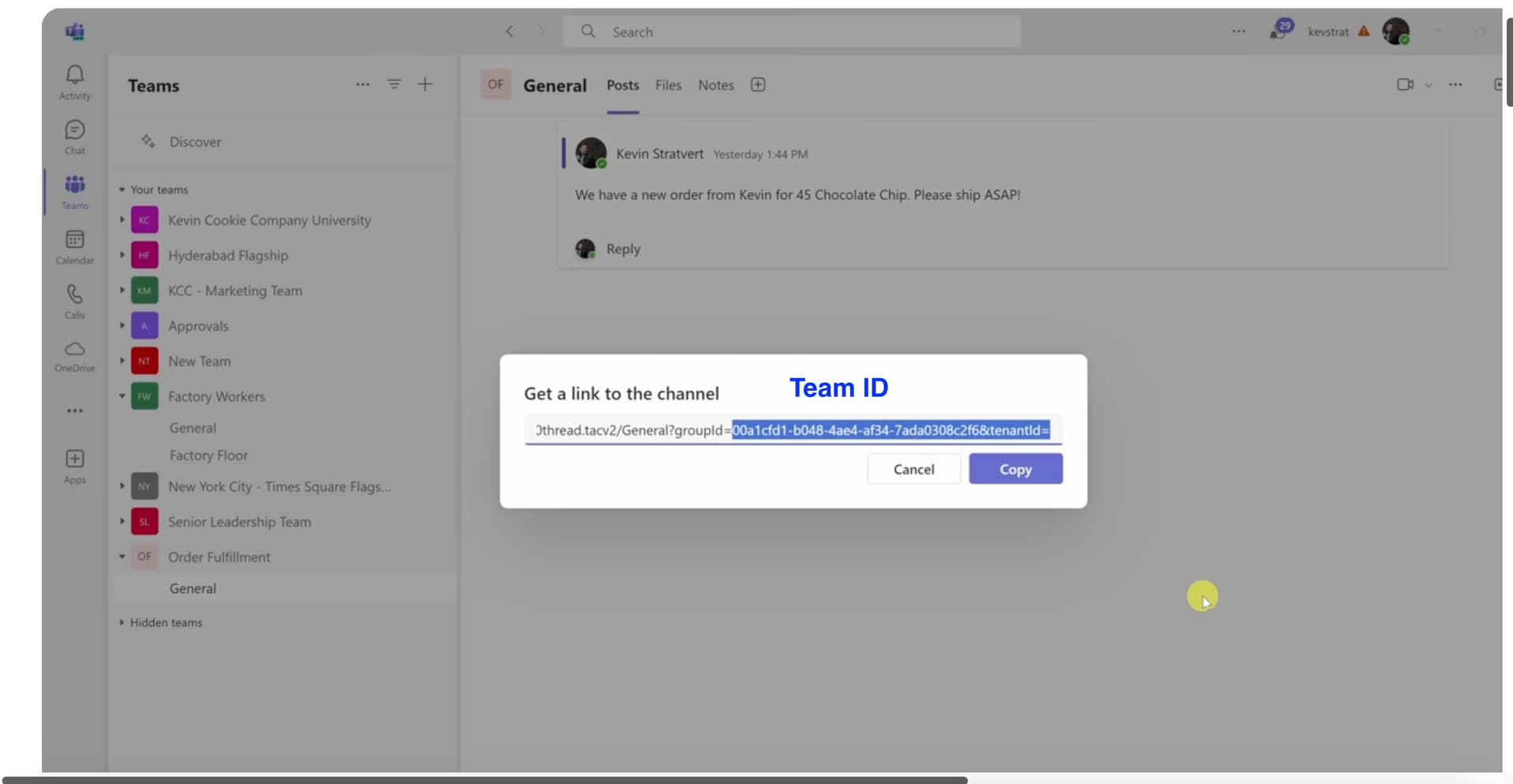Expand the Approvals team

coord(122,325)
